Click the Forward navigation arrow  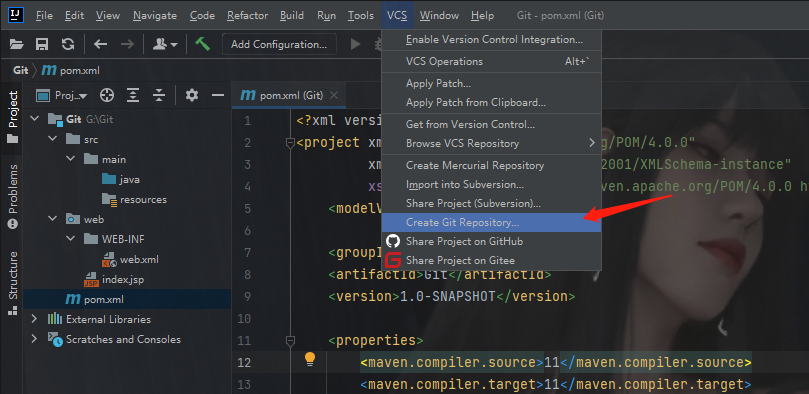pyautogui.click(x=127, y=44)
